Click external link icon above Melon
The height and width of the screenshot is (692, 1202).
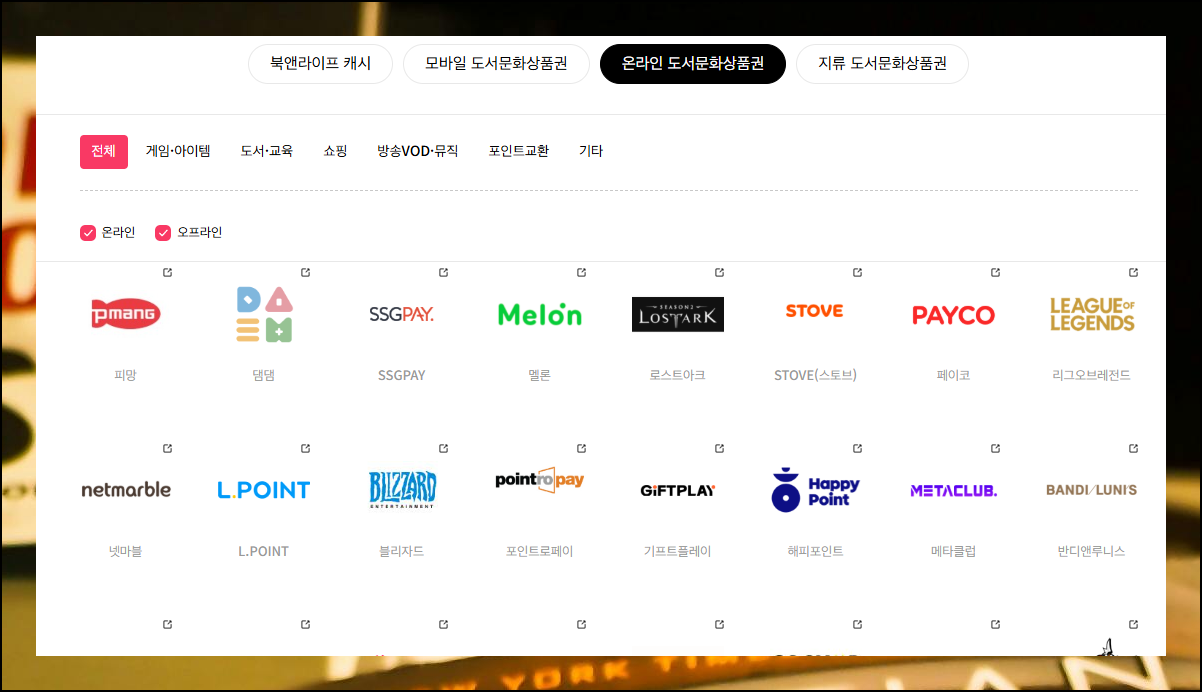click(581, 272)
